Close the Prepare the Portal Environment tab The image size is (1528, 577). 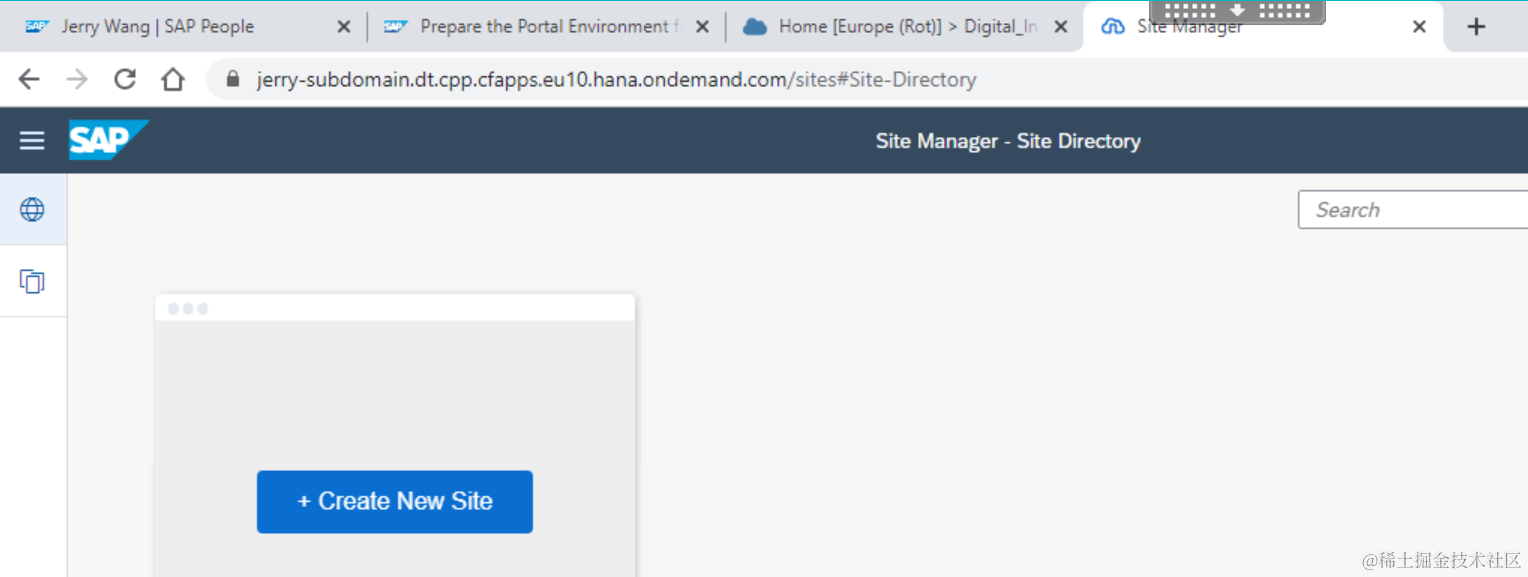(x=702, y=27)
